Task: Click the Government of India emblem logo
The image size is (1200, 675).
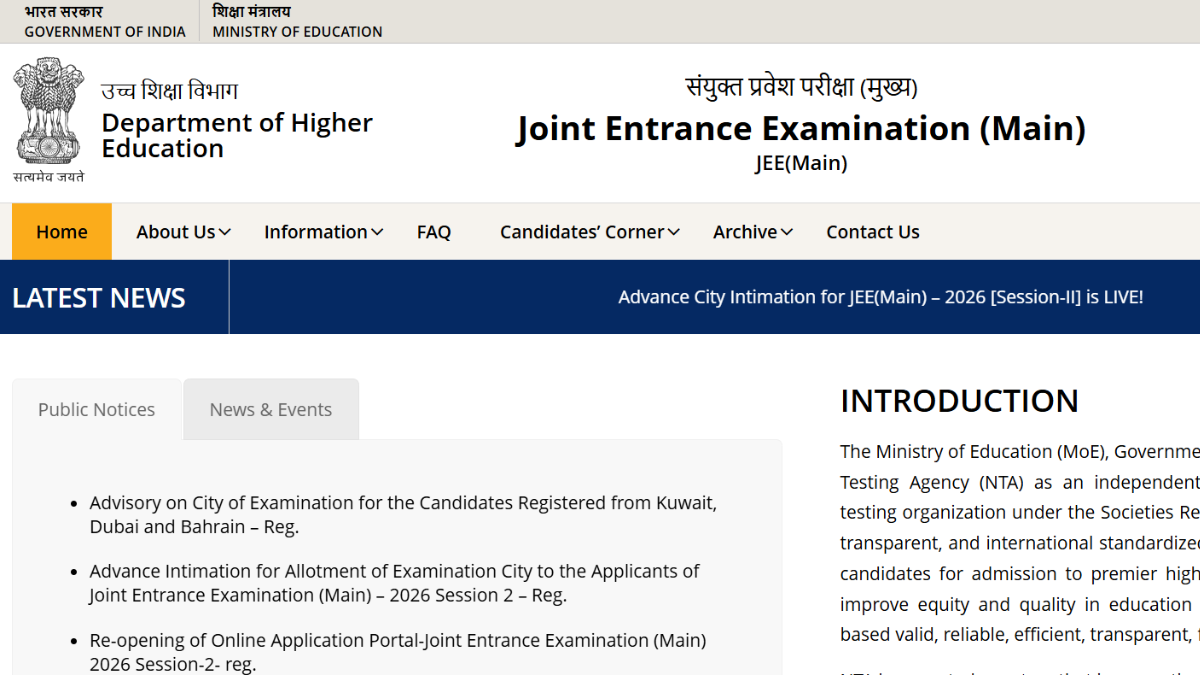Action: [48, 120]
